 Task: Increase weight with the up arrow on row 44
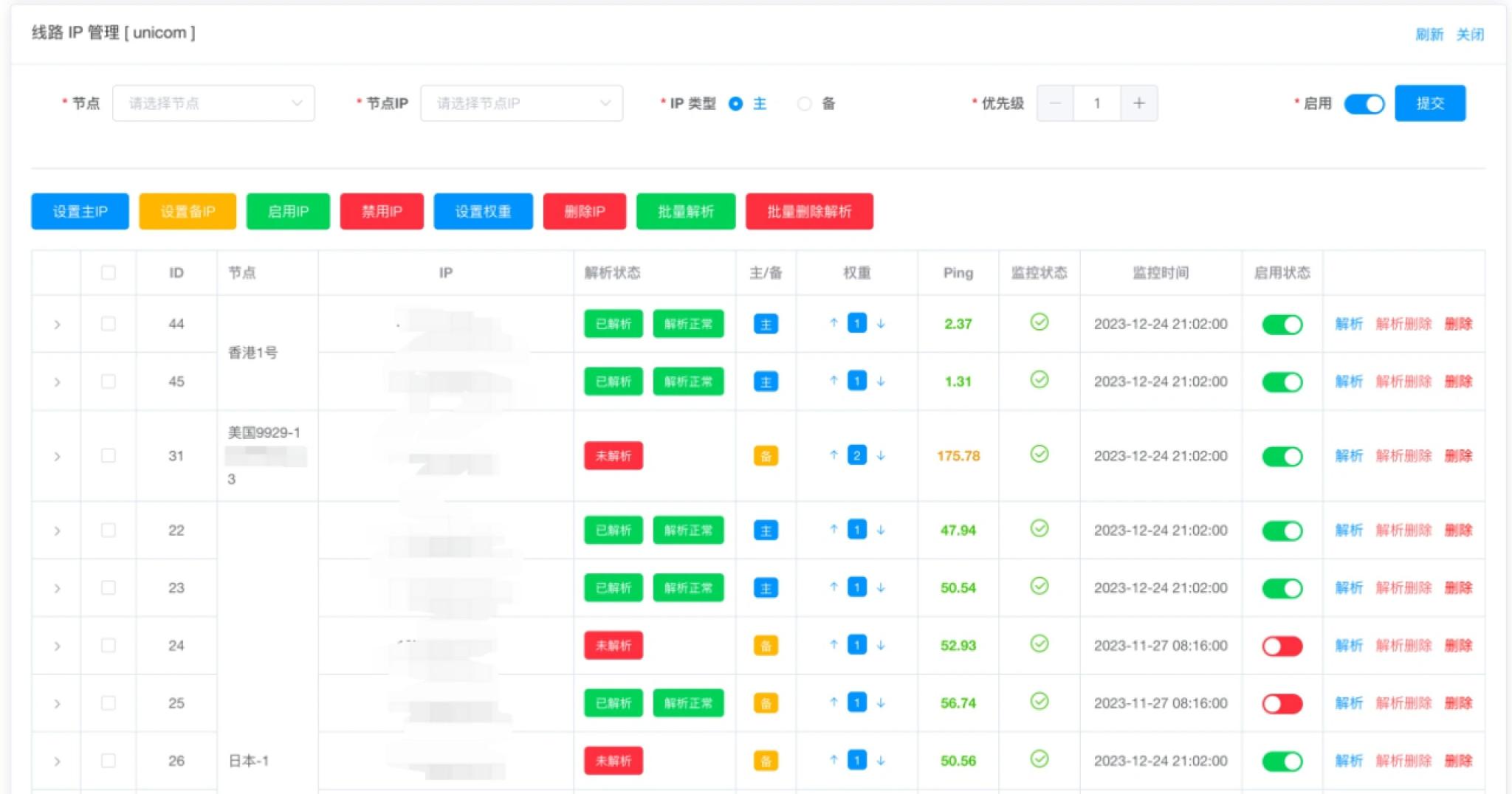(x=833, y=323)
